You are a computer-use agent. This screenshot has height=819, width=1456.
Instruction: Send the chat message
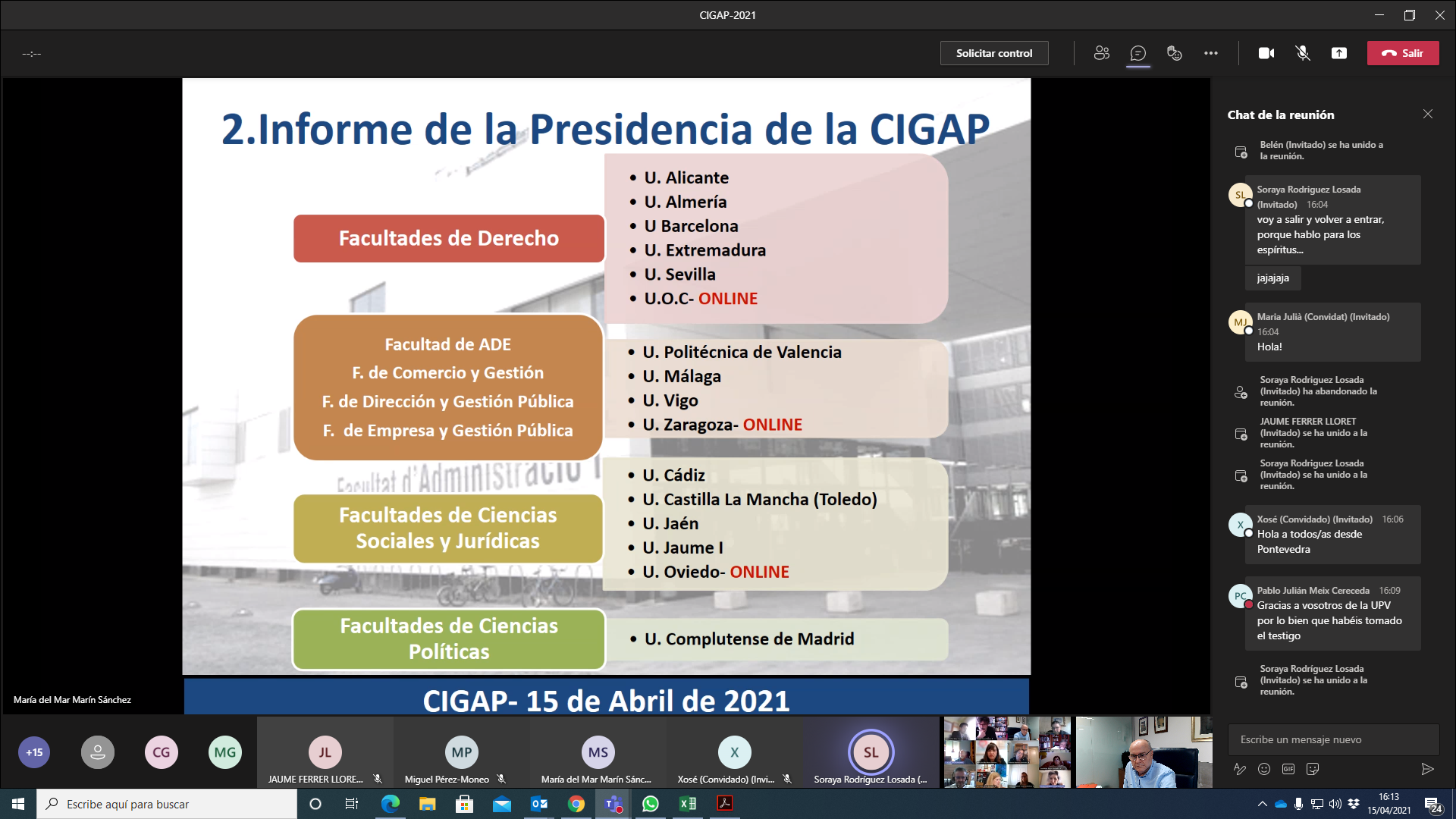[1427, 769]
